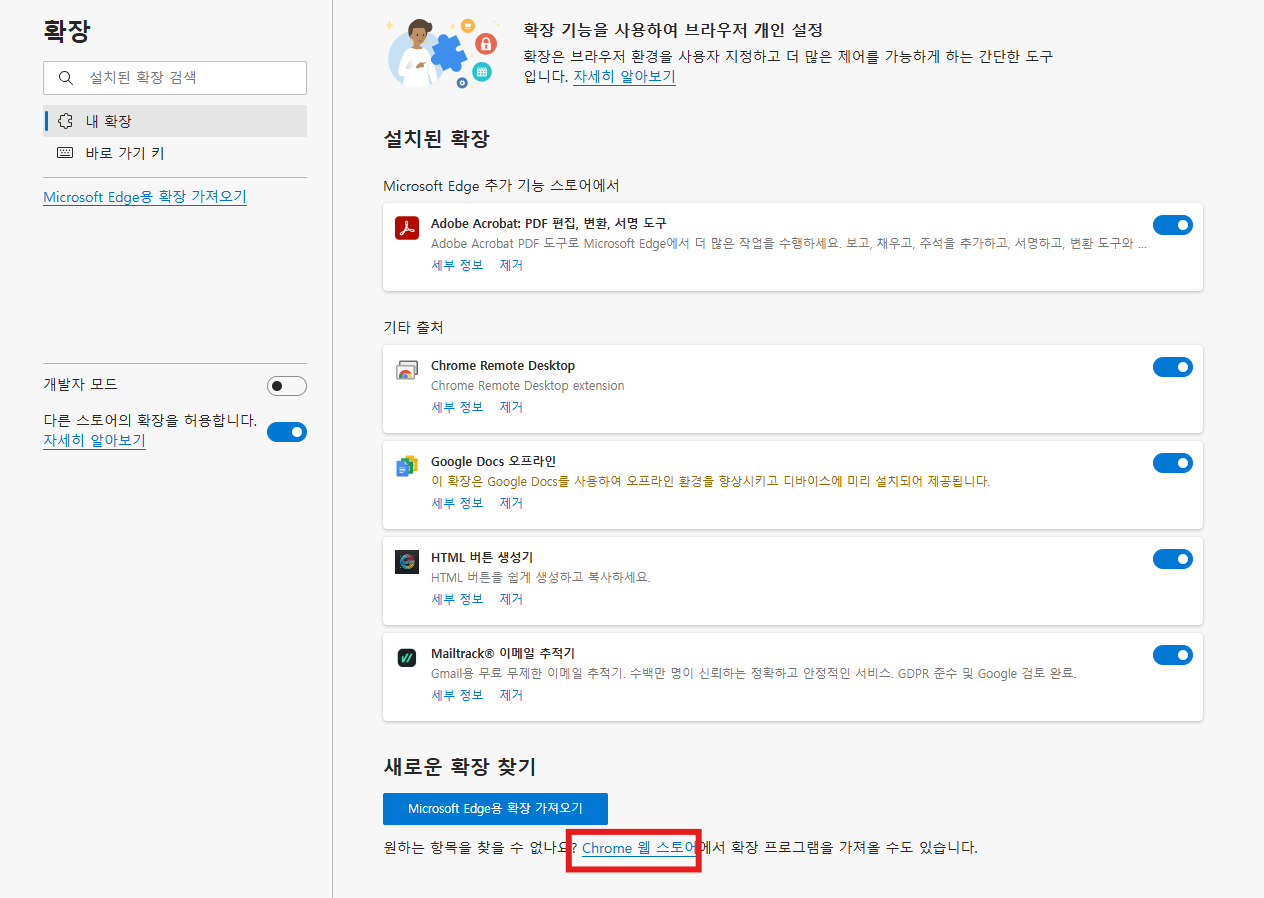Click 자세히 알아보기 under 다른 스토어 setting
The image size is (1264, 898).
pyautogui.click(x=94, y=440)
